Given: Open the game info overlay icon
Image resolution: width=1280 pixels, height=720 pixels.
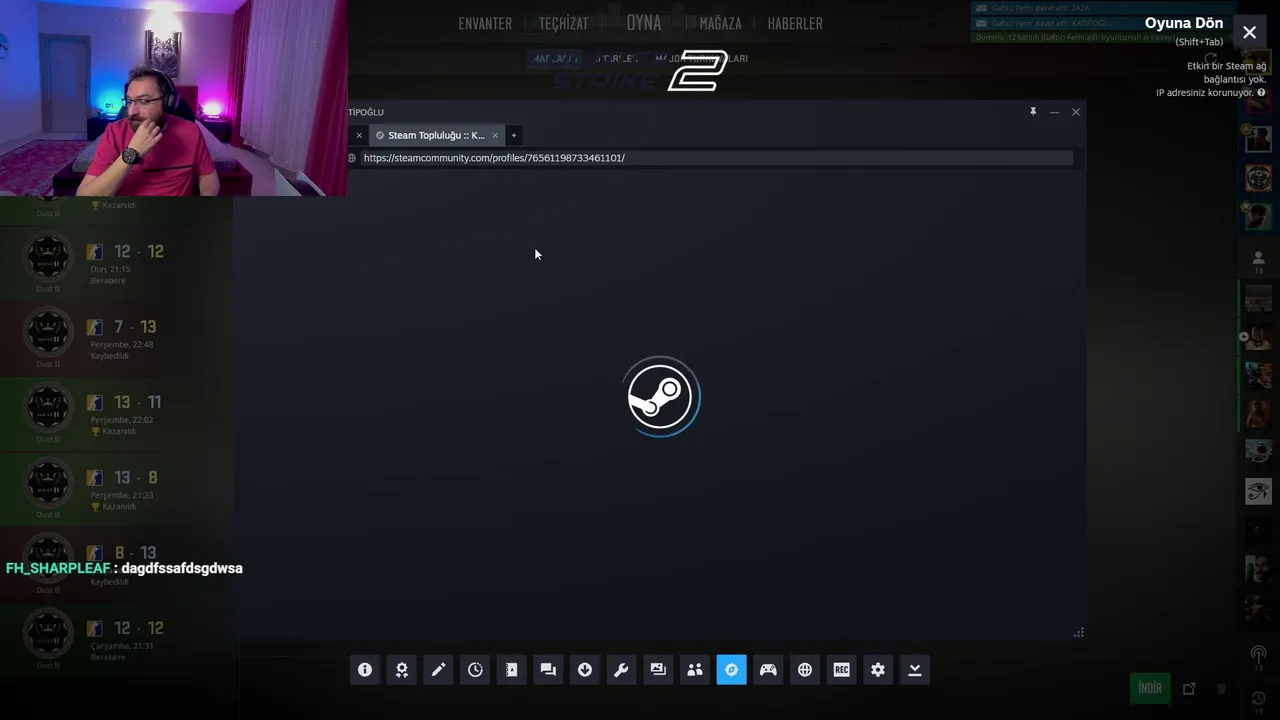Looking at the screenshot, I should [365, 670].
